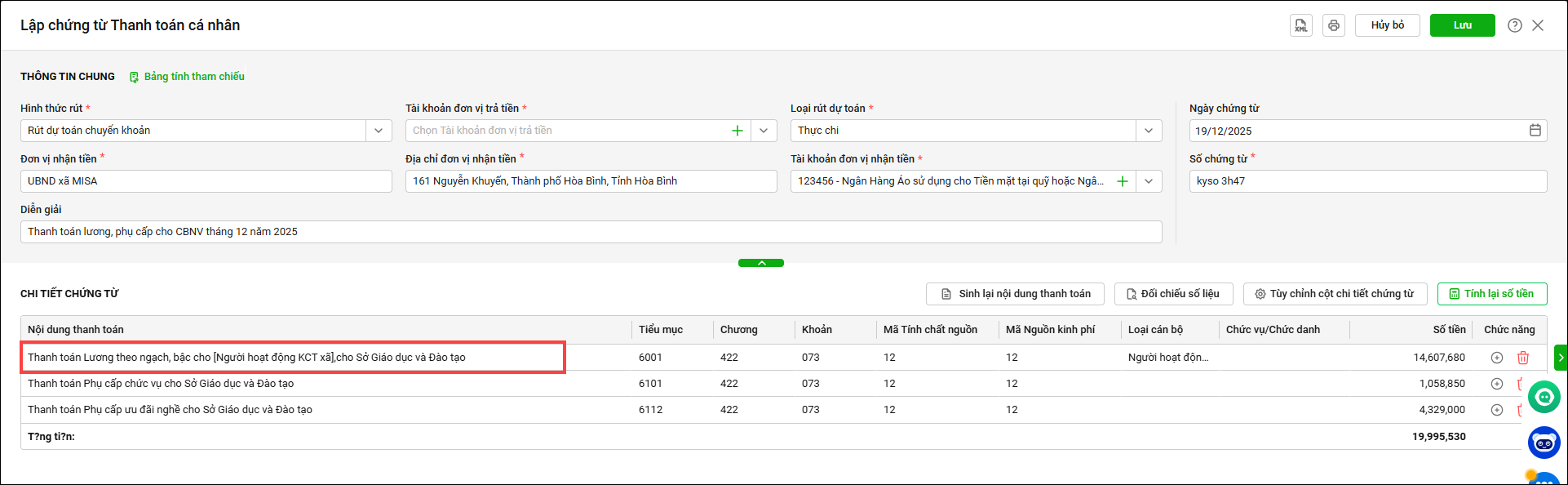Open calendar picker for Ngày chứng từ
The width and height of the screenshot is (1568, 485).
(1535, 131)
